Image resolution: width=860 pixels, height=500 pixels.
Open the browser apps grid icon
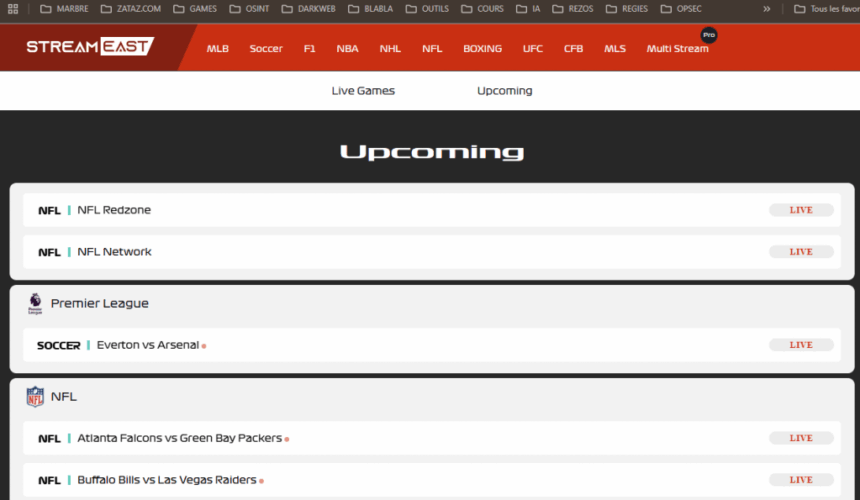(x=13, y=9)
